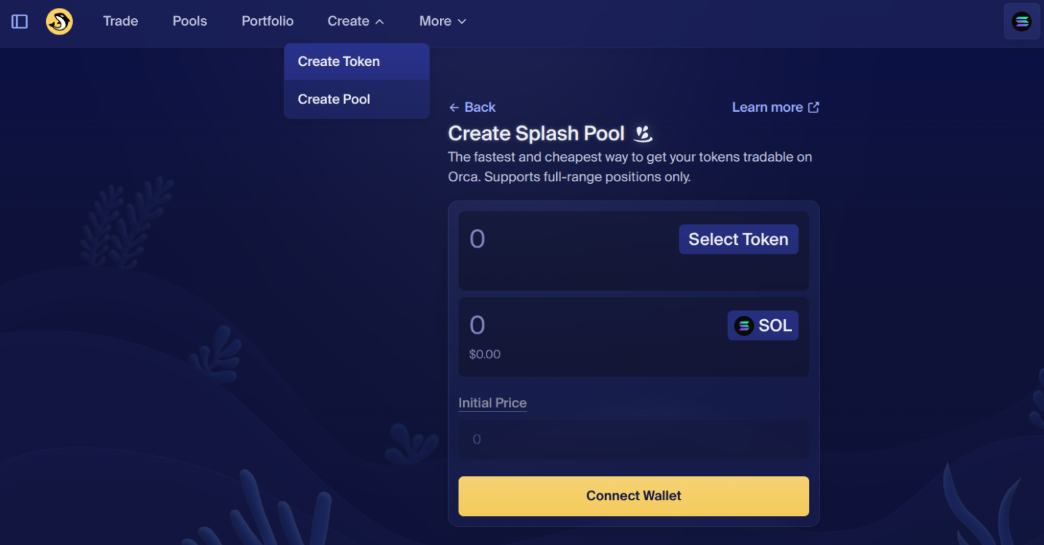This screenshot has height=545, width=1044.
Task: Click the external link icon beside Learn more
Action: tap(814, 107)
